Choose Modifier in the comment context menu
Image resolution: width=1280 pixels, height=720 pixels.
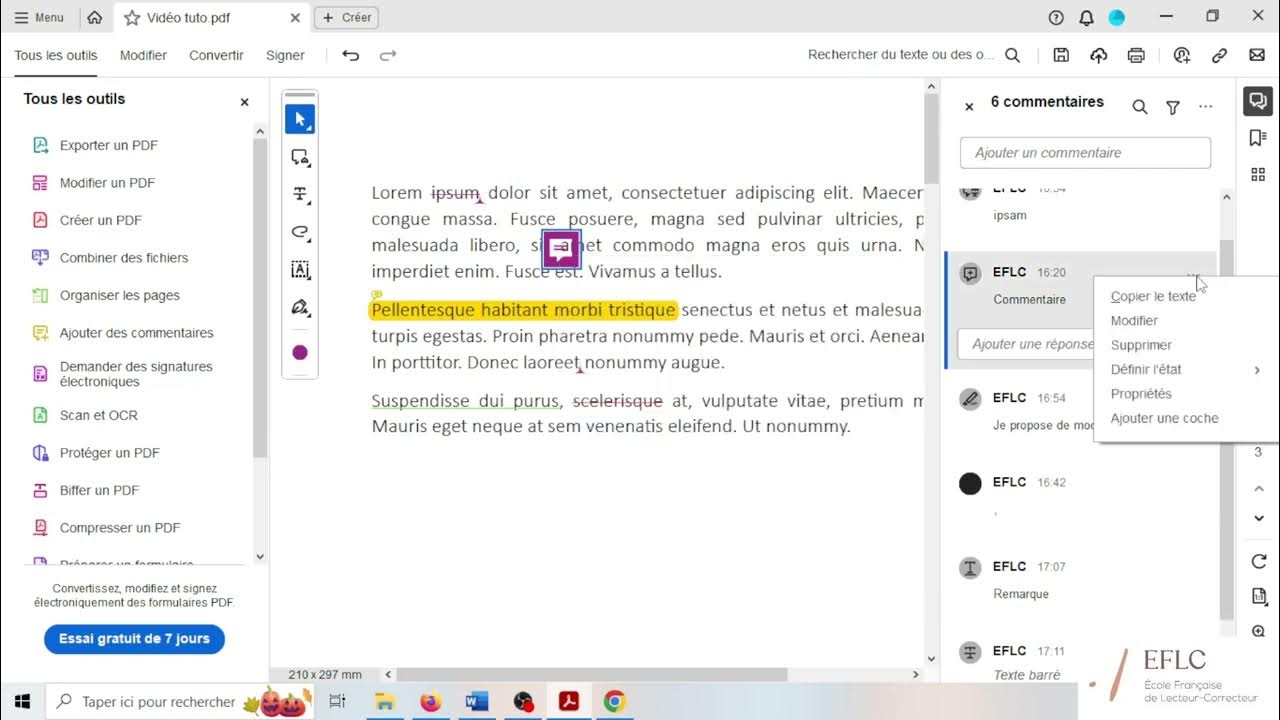[x=1134, y=321]
